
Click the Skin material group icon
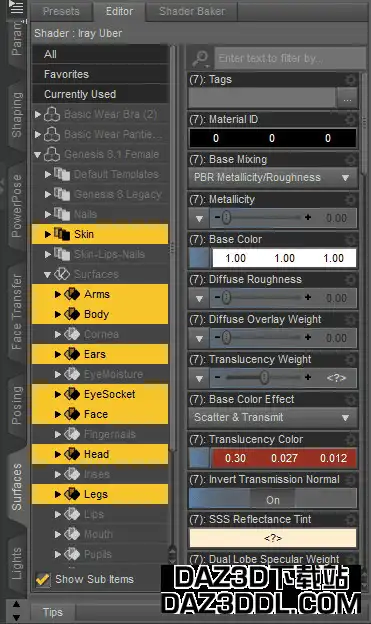click(62, 234)
